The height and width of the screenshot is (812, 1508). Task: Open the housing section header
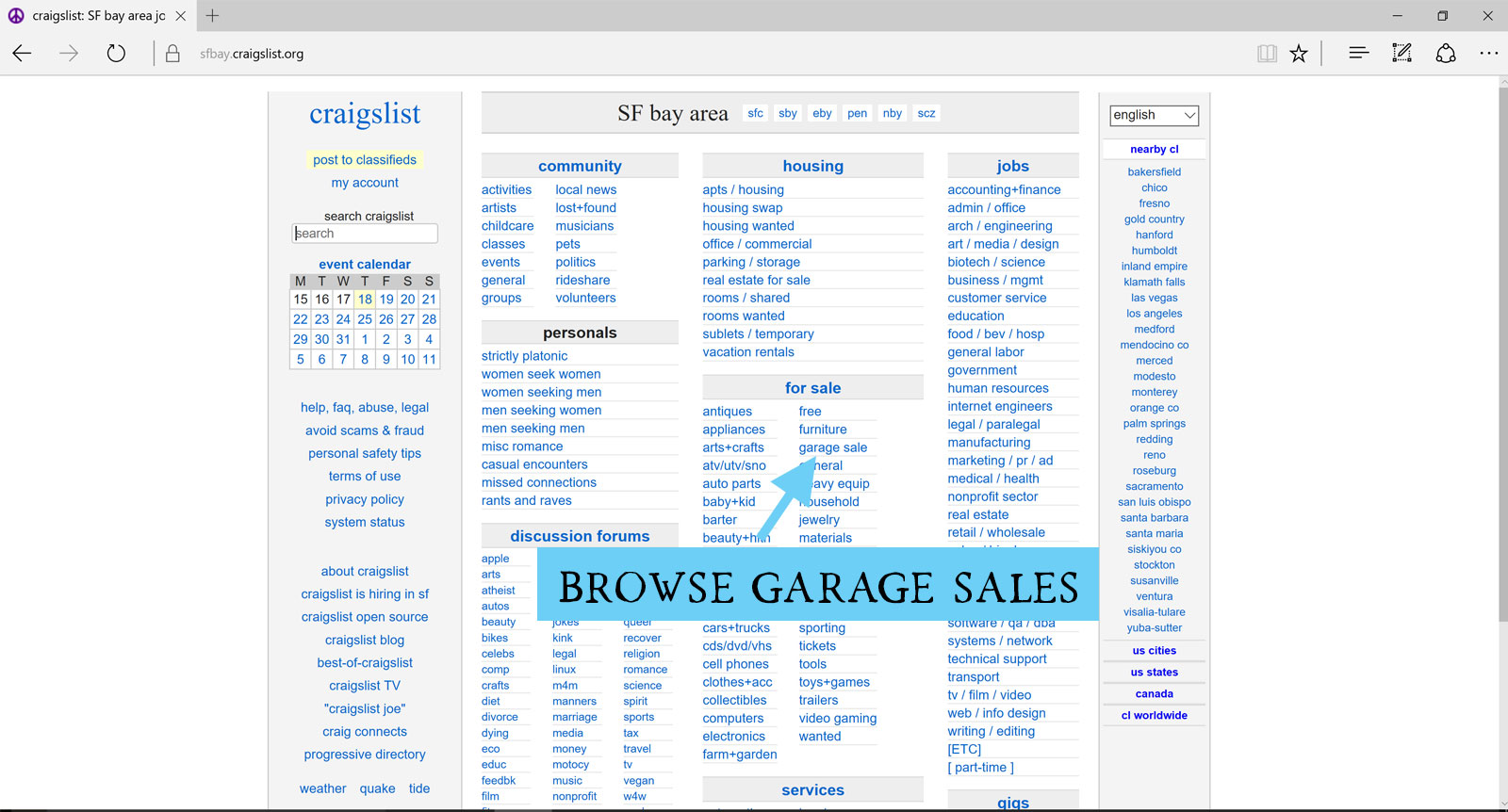pos(812,166)
